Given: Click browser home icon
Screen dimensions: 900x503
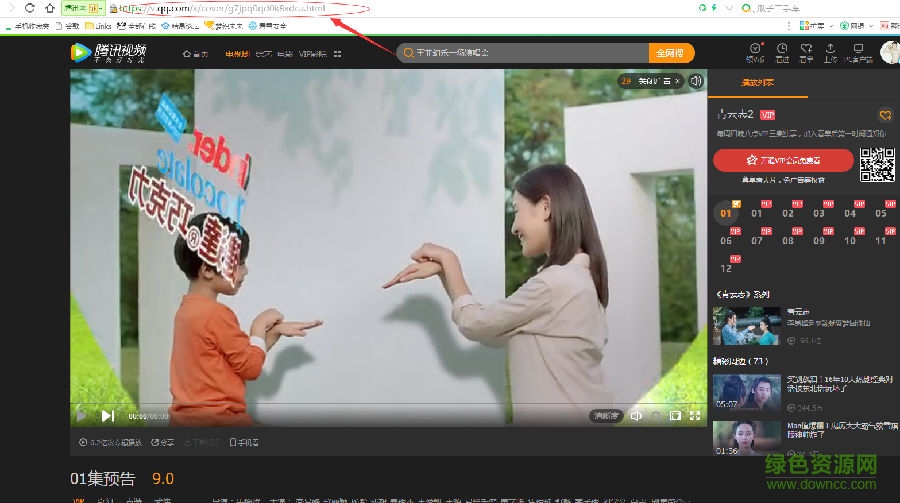Looking at the screenshot, I should (50, 8).
